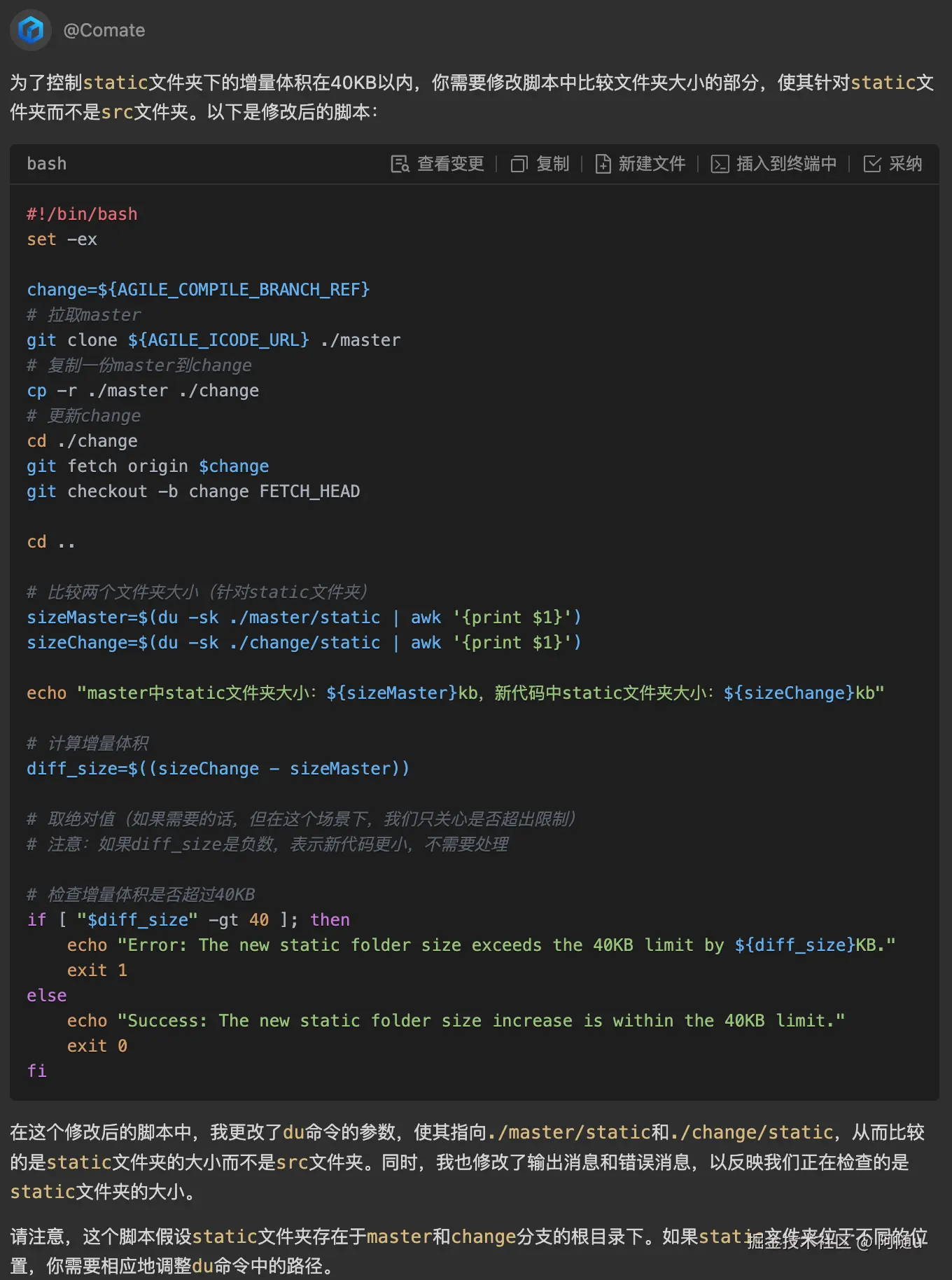The height and width of the screenshot is (1280, 952).
Task: Click the 采纳 accept checkmark icon
Action: pos(872,164)
